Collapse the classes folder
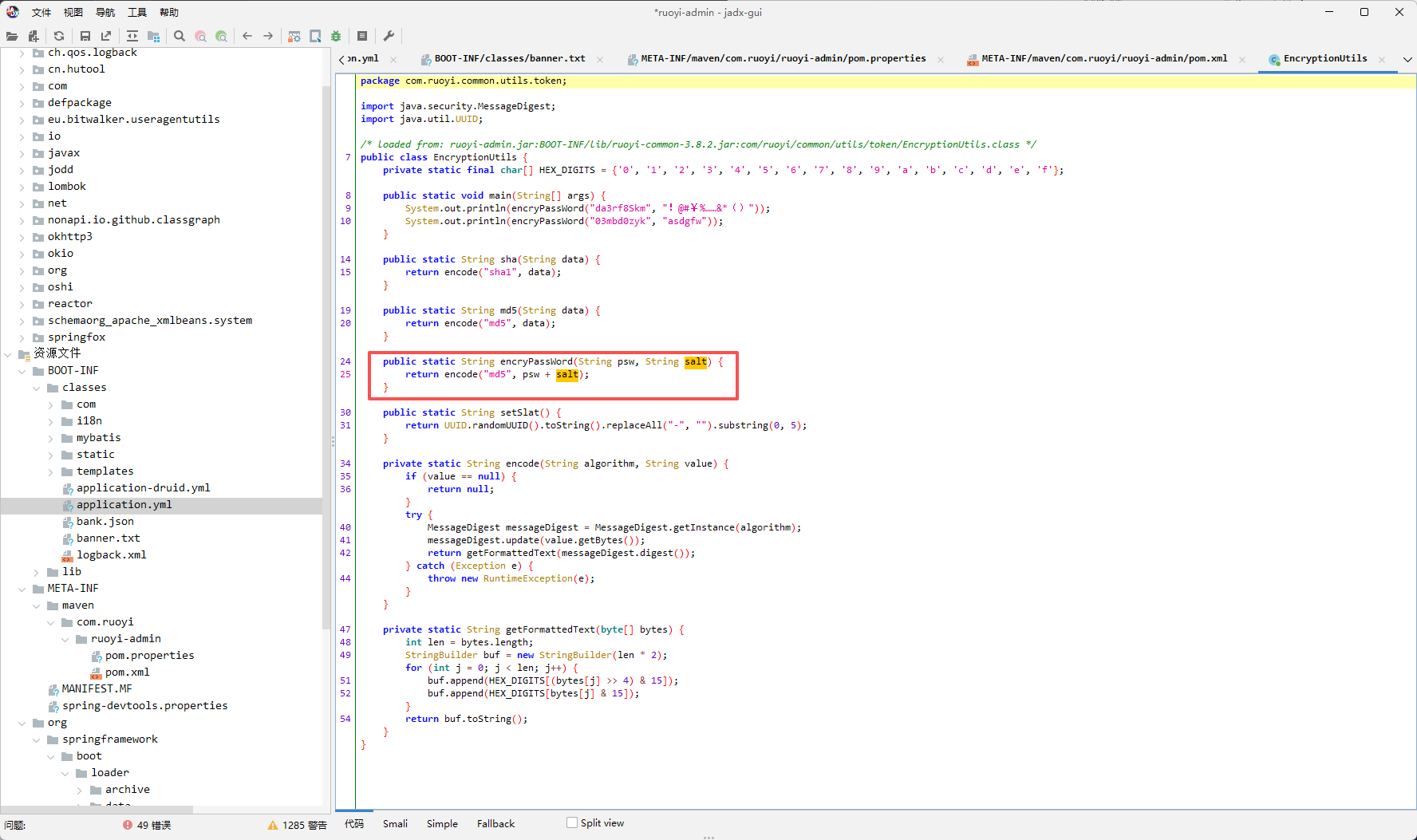 click(37, 388)
